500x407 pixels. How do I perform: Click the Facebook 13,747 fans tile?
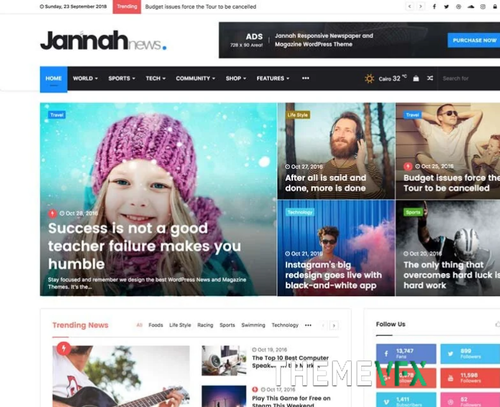[406, 354]
